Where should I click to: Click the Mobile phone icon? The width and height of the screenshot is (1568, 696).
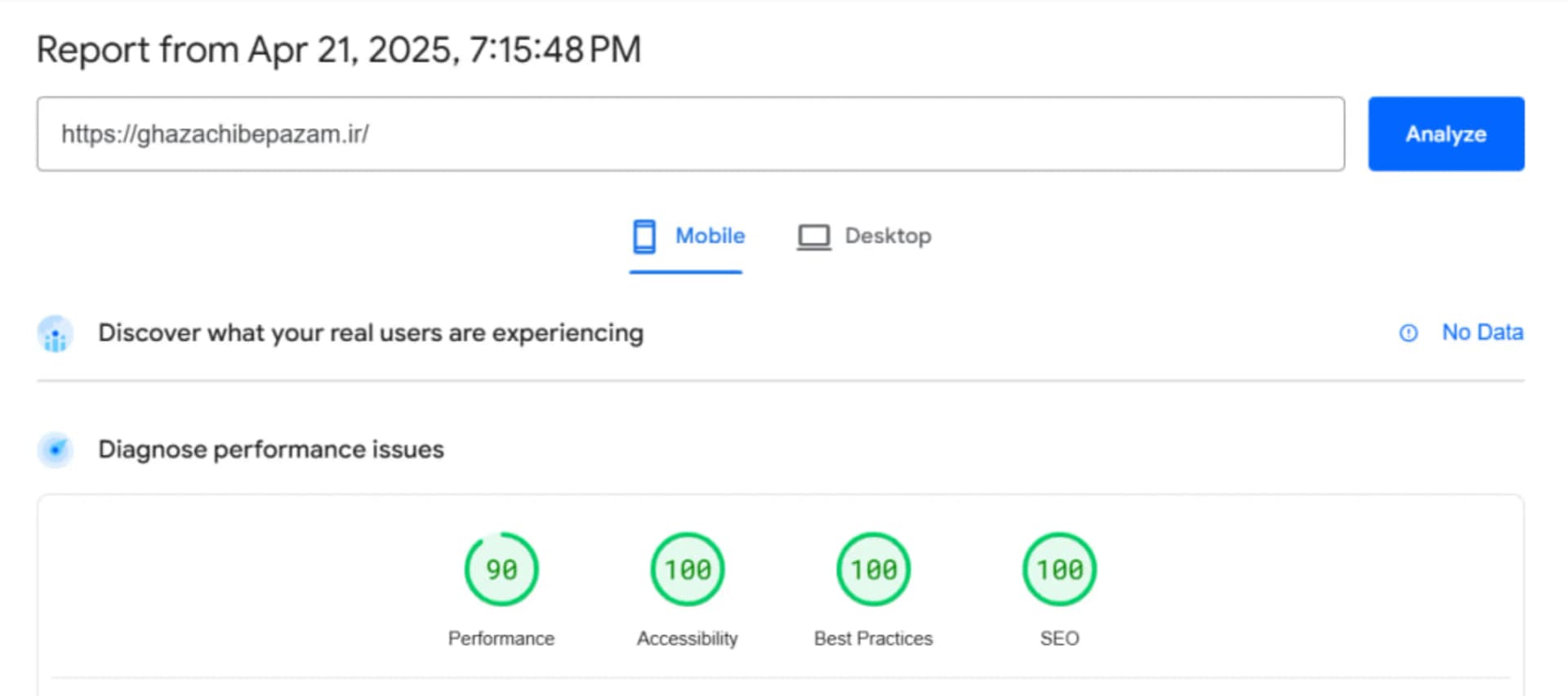click(x=644, y=236)
